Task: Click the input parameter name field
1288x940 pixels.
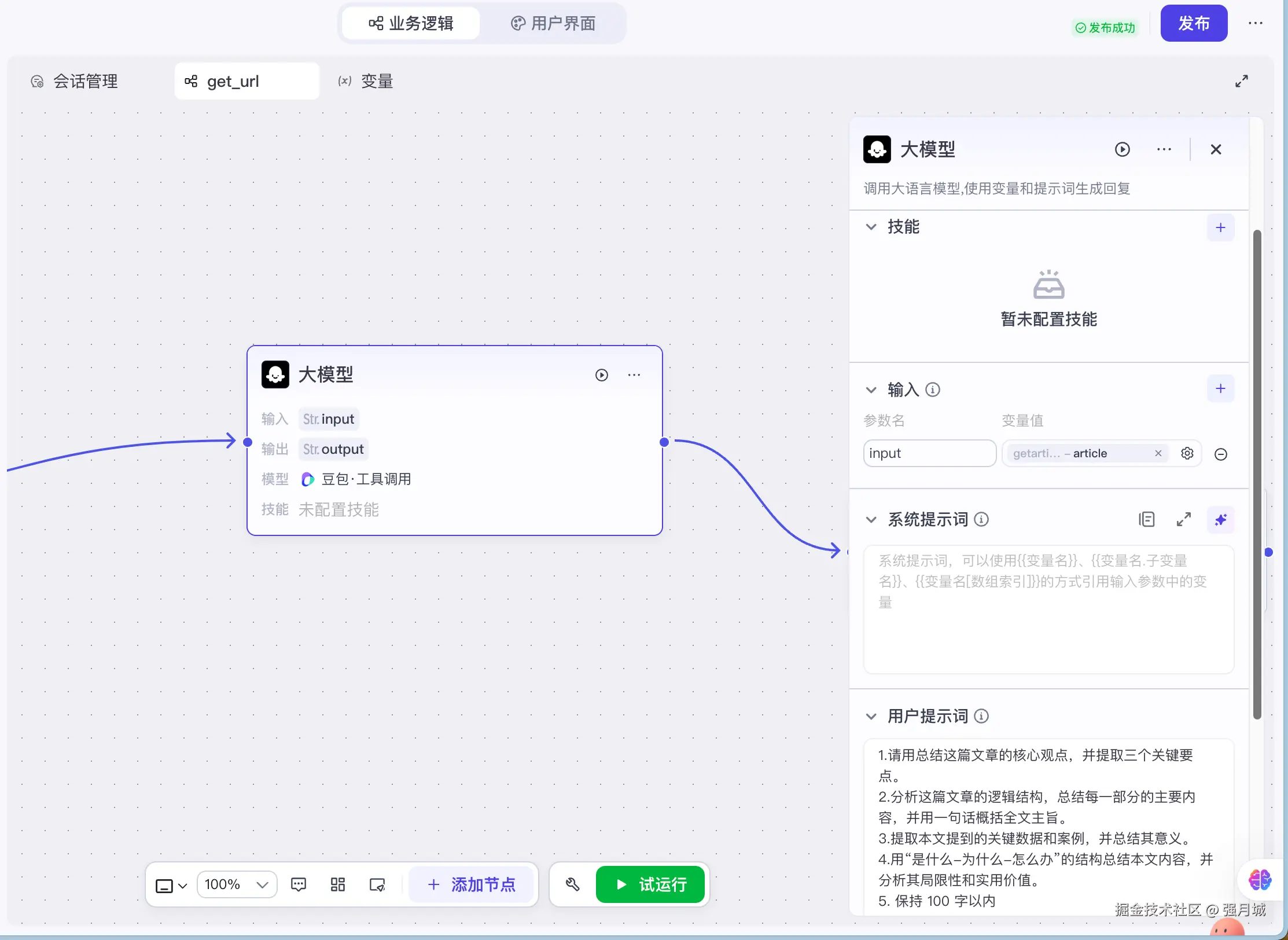Action: click(929, 453)
